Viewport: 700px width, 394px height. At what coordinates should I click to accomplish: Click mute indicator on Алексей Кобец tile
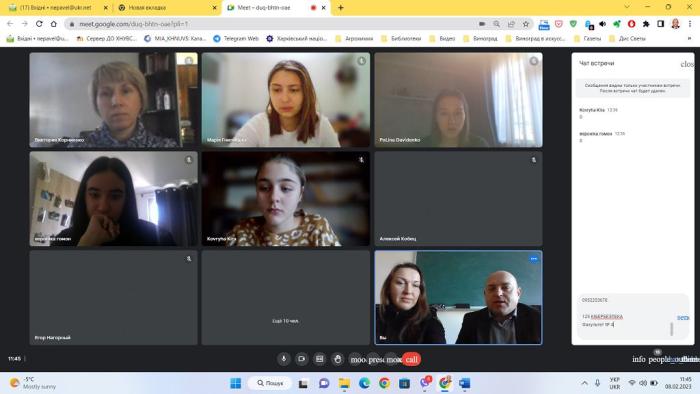click(x=533, y=160)
